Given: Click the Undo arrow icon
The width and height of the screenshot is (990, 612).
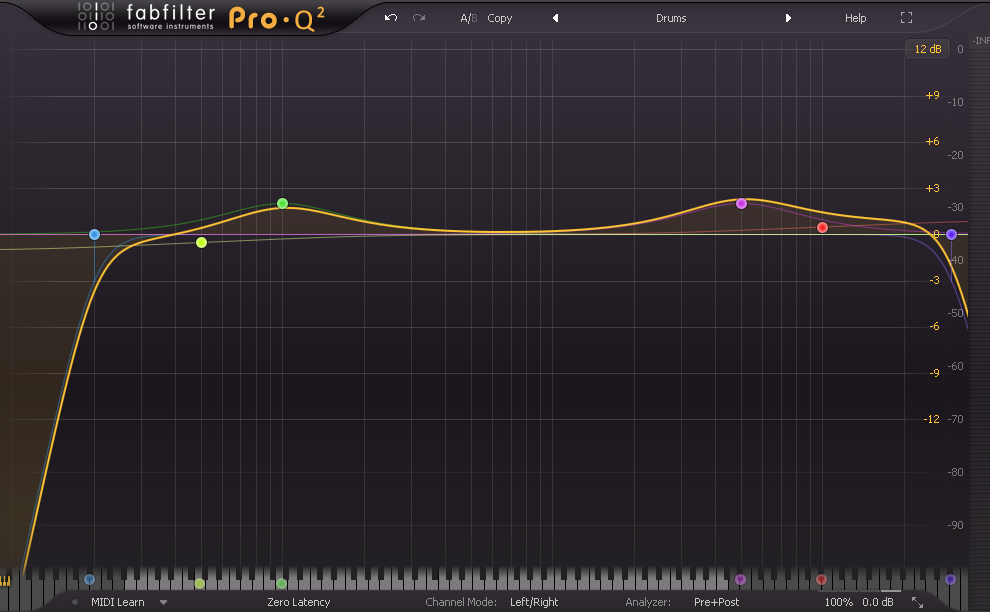Looking at the screenshot, I should (x=391, y=18).
